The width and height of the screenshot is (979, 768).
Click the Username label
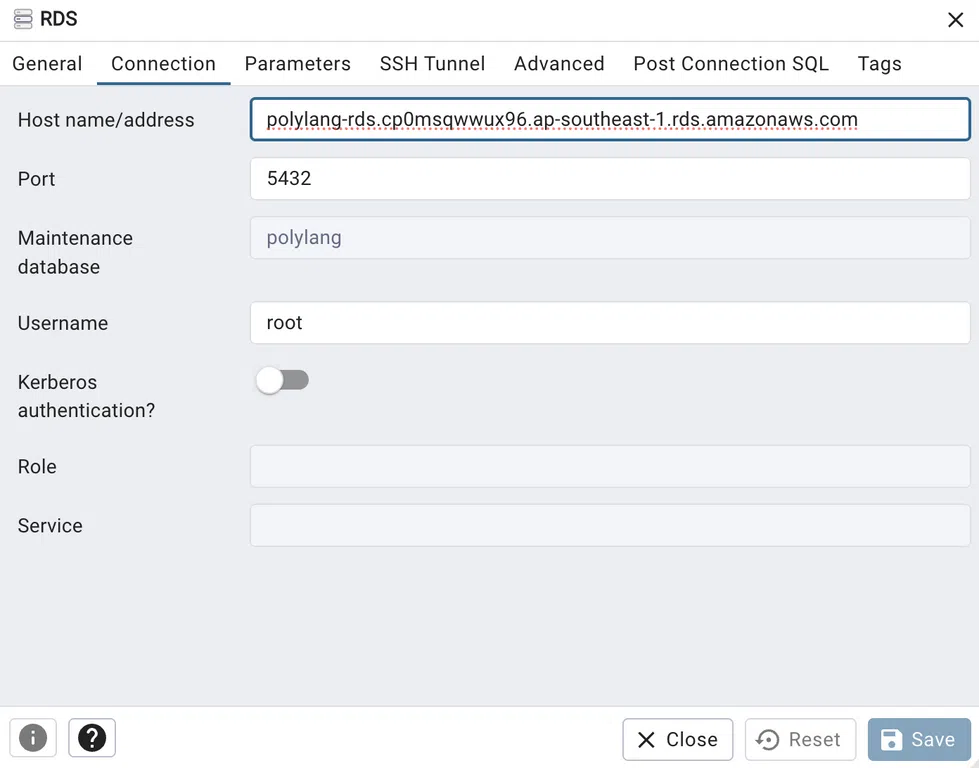point(62,323)
